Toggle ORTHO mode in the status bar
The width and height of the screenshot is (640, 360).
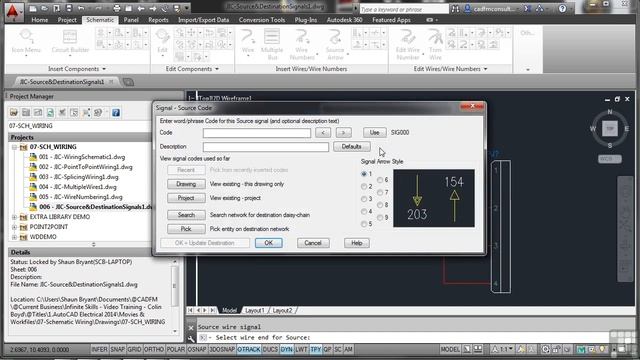(153, 349)
